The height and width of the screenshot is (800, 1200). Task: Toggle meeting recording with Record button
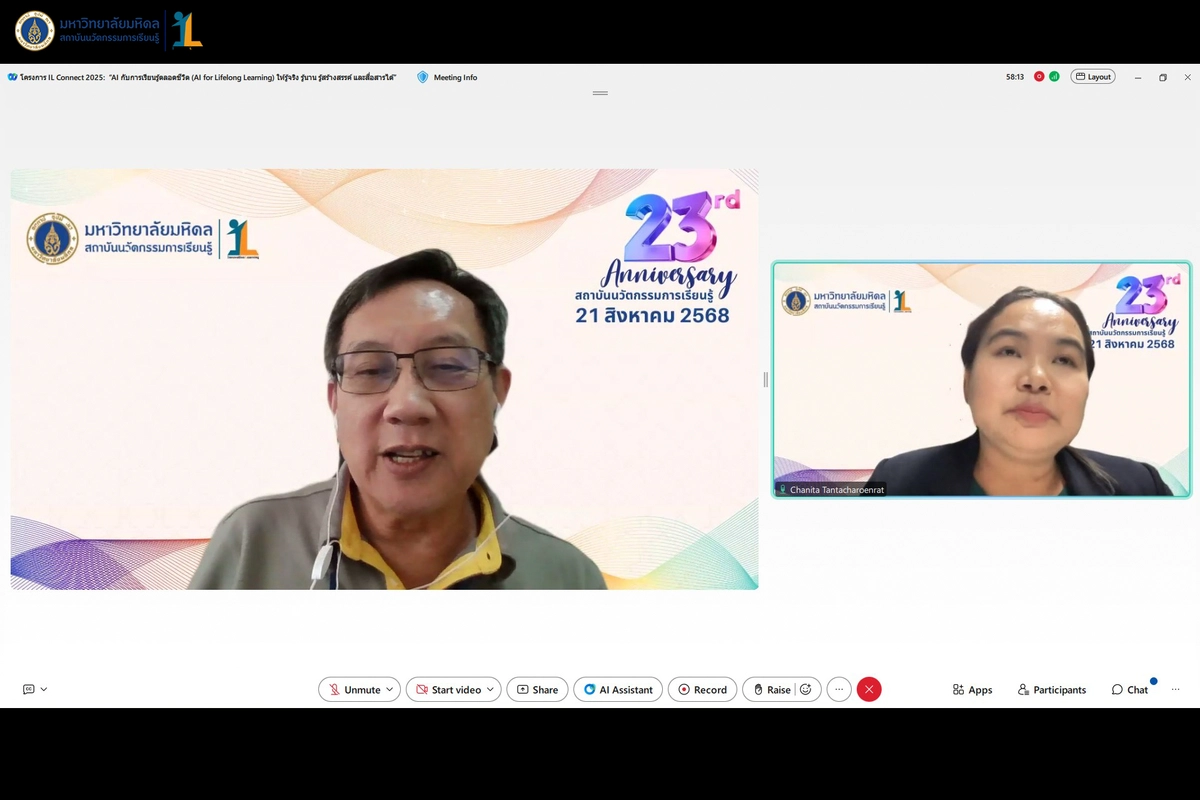click(702, 690)
